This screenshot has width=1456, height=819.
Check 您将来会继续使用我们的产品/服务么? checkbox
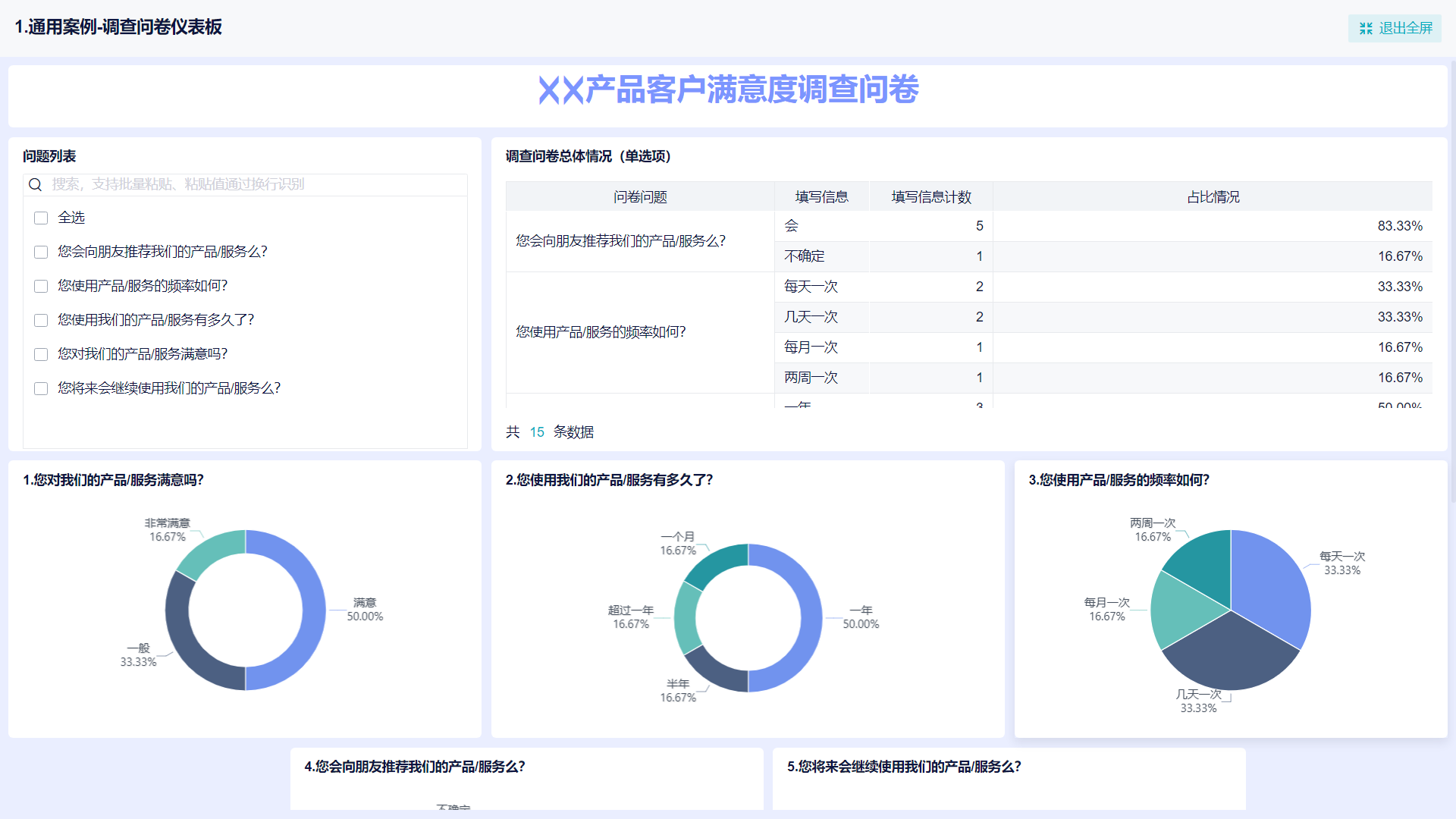(x=41, y=388)
